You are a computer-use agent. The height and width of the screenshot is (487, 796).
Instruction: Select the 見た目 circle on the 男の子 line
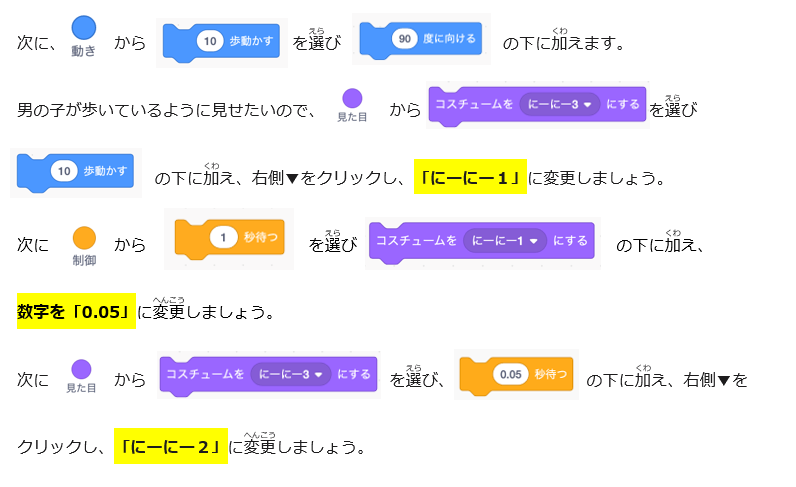(352, 98)
